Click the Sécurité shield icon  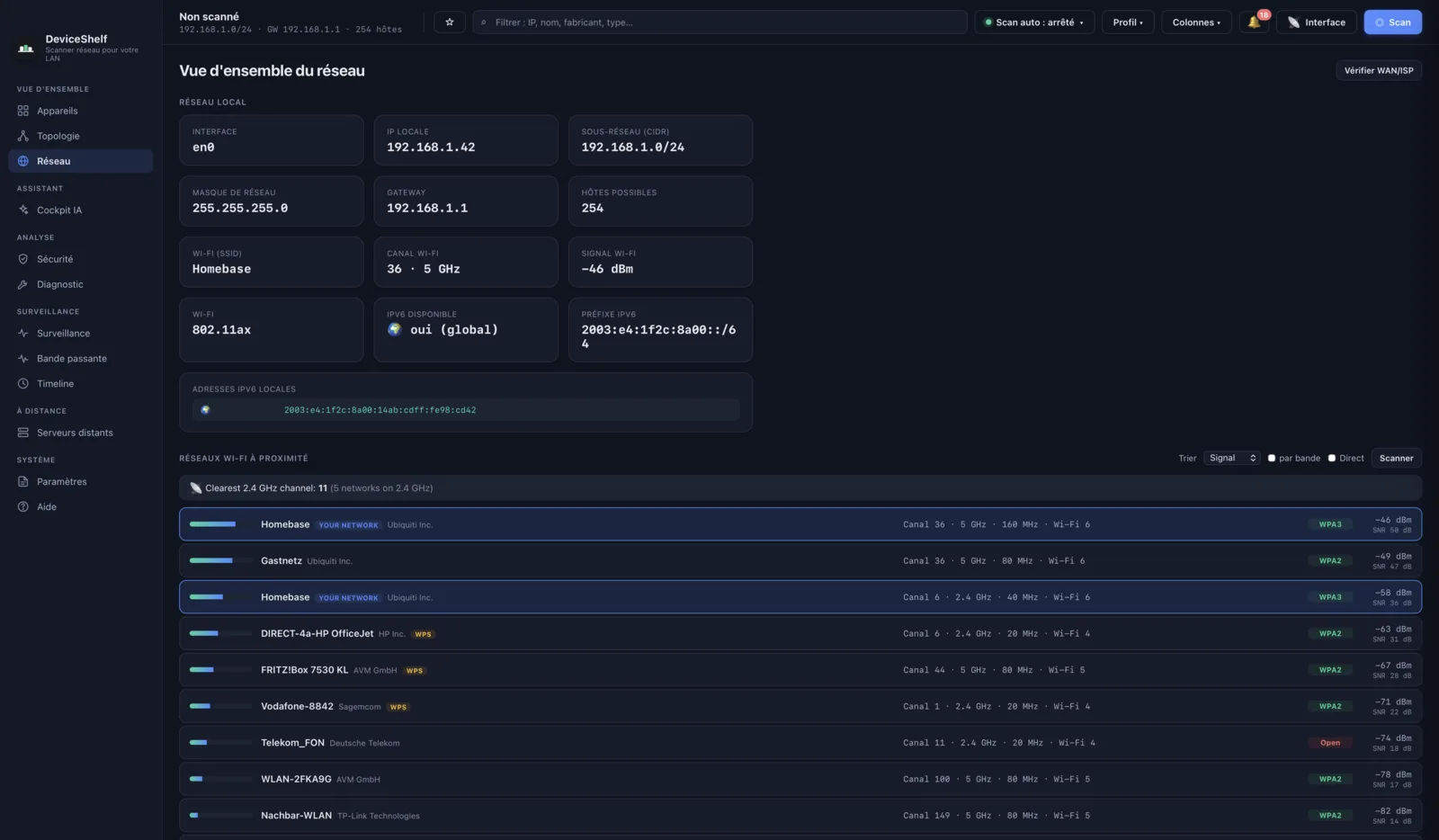pyautogui.click(x=23, y=259)
